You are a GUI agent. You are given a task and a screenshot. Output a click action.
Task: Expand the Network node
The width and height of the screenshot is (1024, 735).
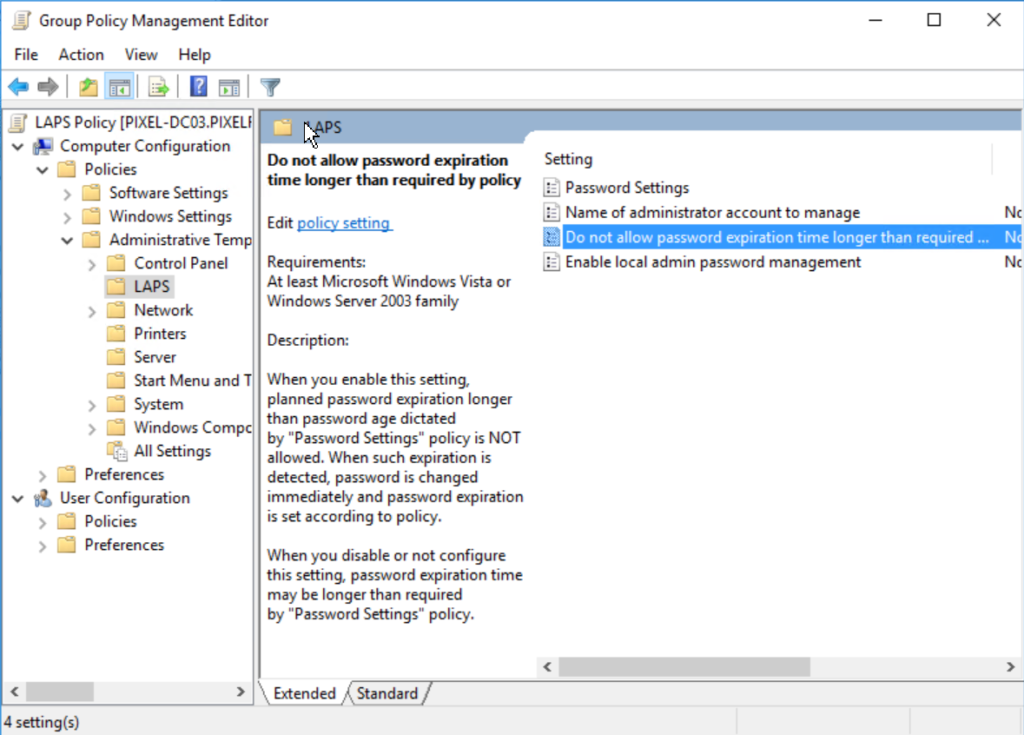coord(92,312)
